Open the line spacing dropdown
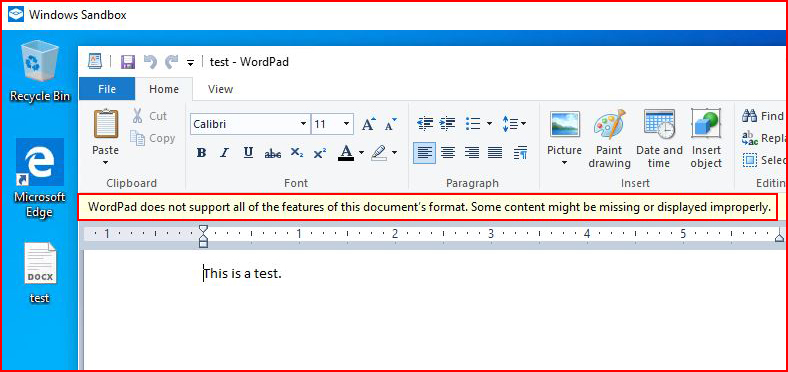This screenshot has width=788, height=372. pyautogui.click(x=514, y=123)
